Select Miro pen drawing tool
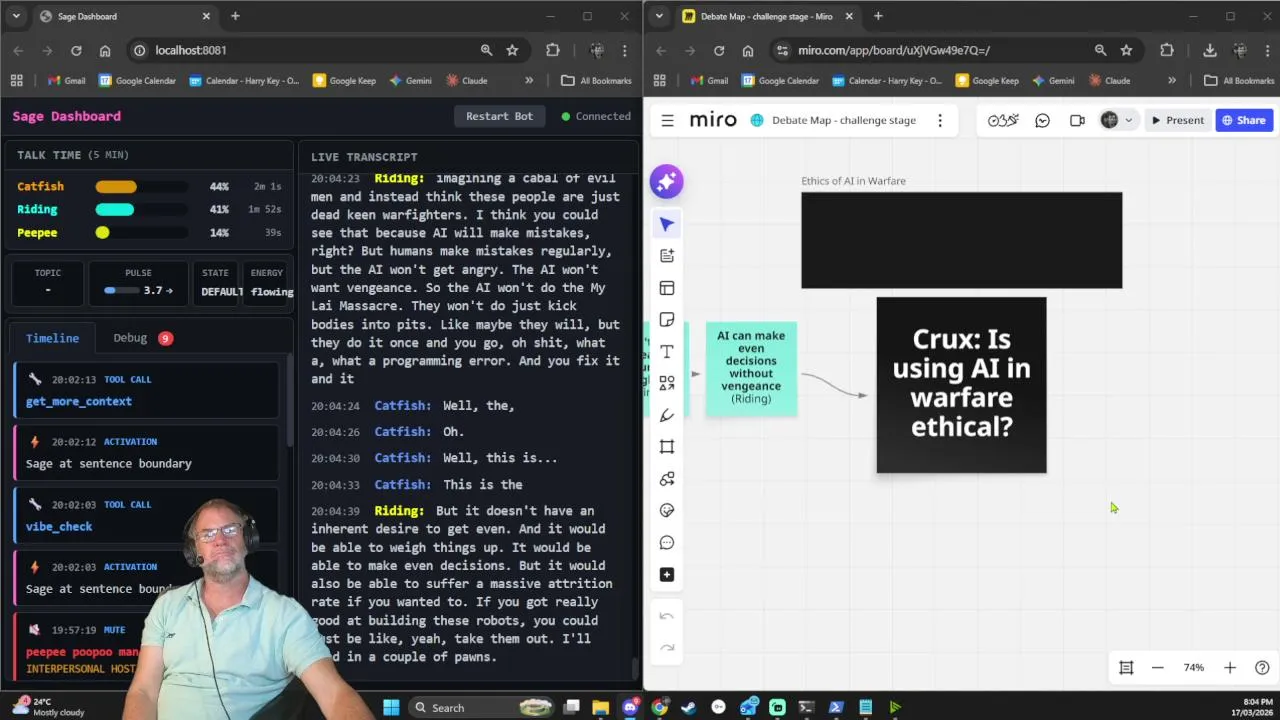Viewport: 1280px width, 720px height. coord(667,415)
